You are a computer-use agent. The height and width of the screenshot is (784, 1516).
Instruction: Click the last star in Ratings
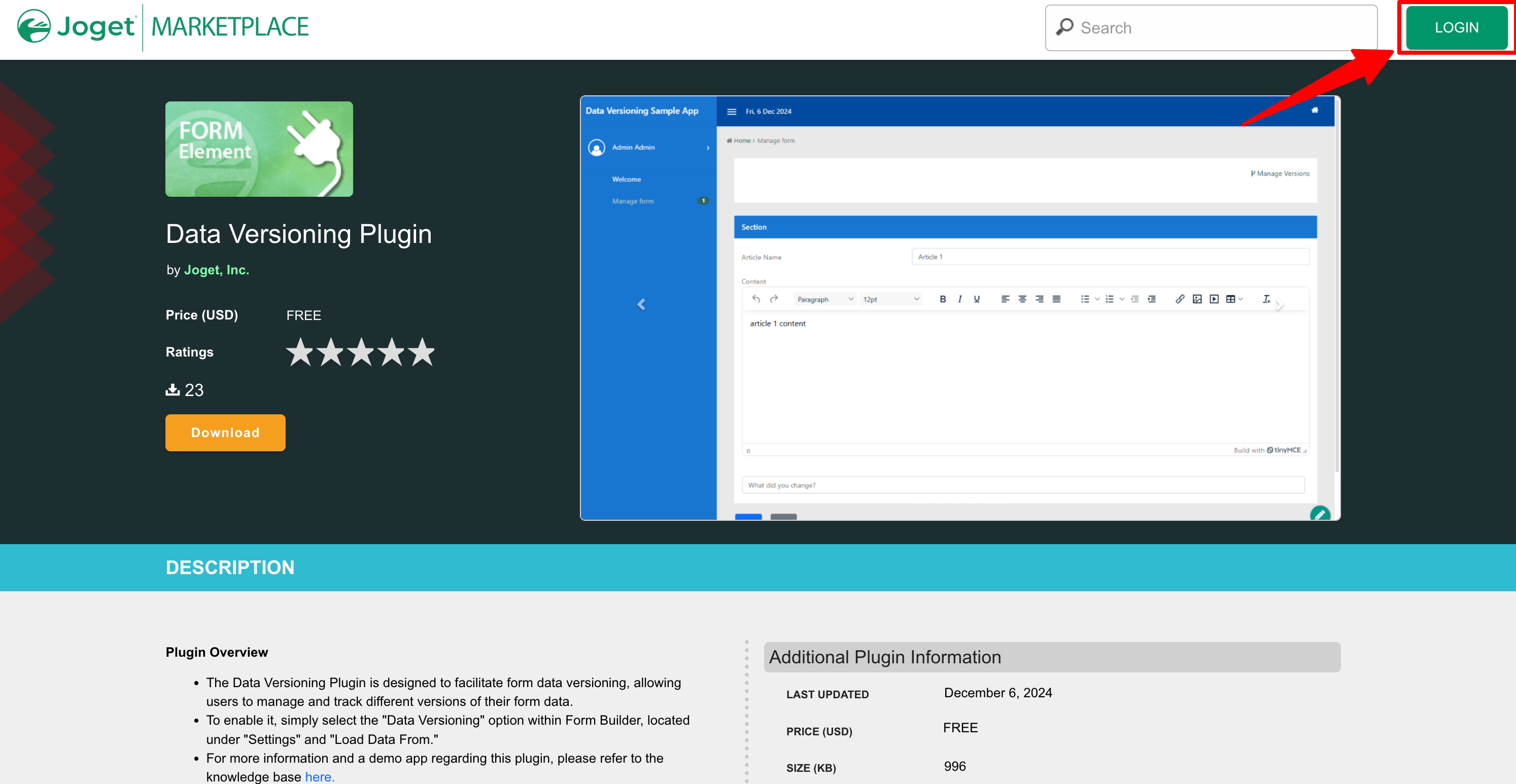tap(422, 352)
